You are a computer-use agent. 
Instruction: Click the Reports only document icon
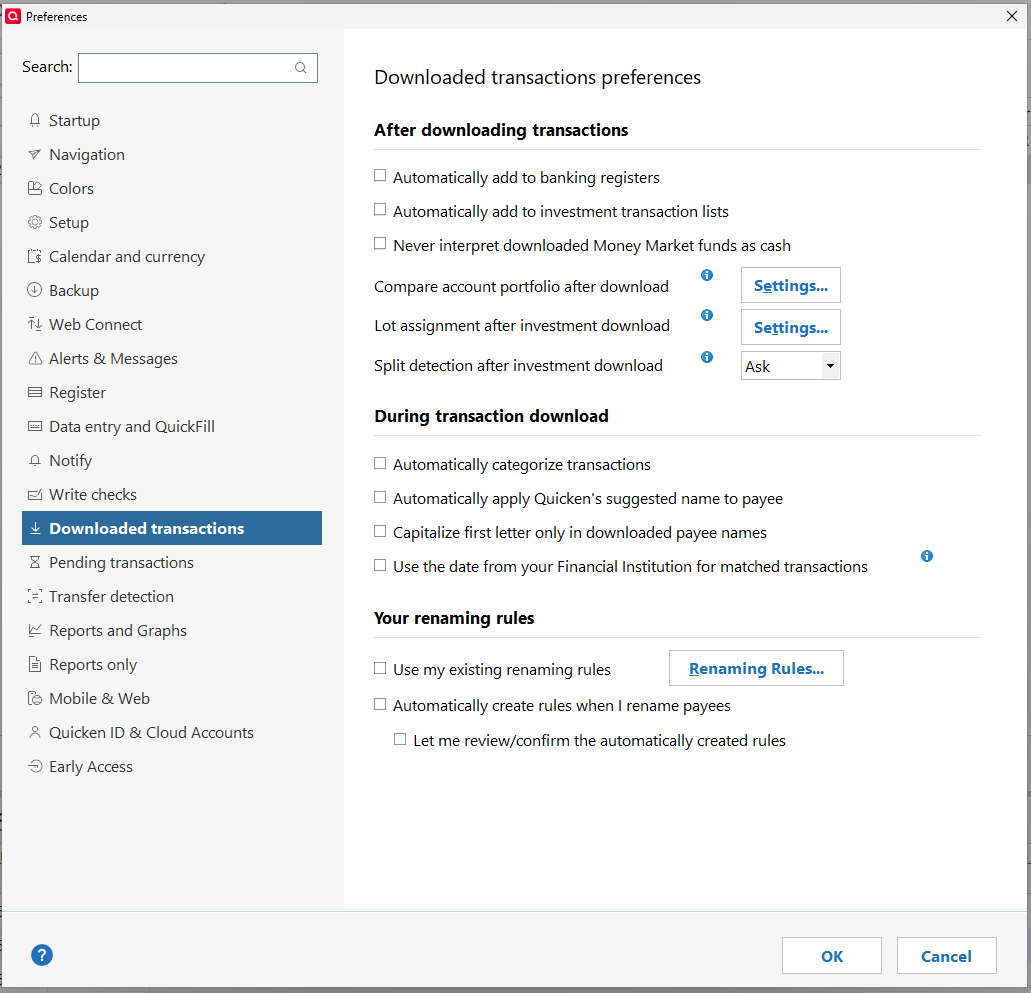pyautogui.click(x=35, y=664)
